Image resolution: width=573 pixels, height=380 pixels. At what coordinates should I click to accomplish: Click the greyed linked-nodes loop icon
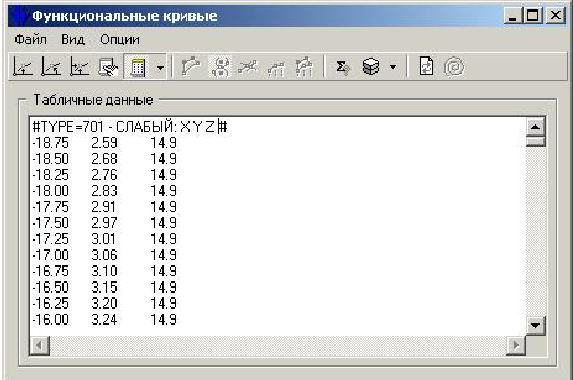coord(220,67)
